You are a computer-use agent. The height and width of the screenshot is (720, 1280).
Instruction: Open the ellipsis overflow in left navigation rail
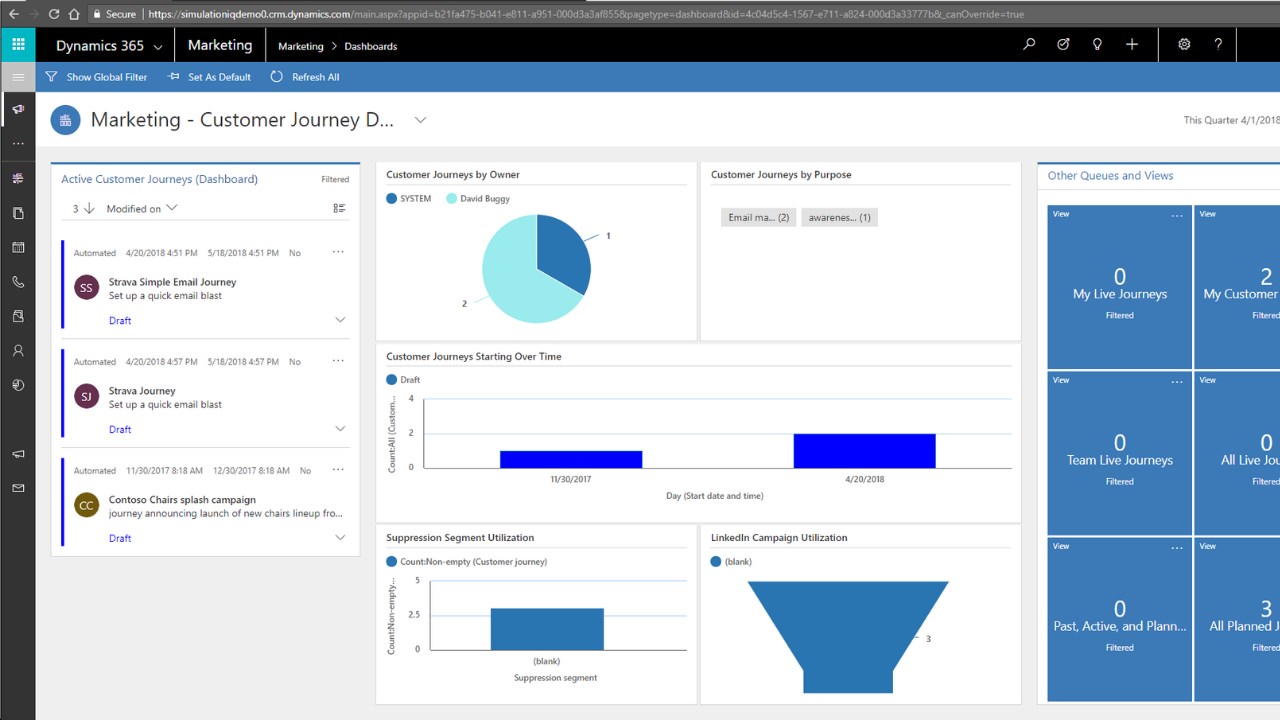tap(18, 144)
